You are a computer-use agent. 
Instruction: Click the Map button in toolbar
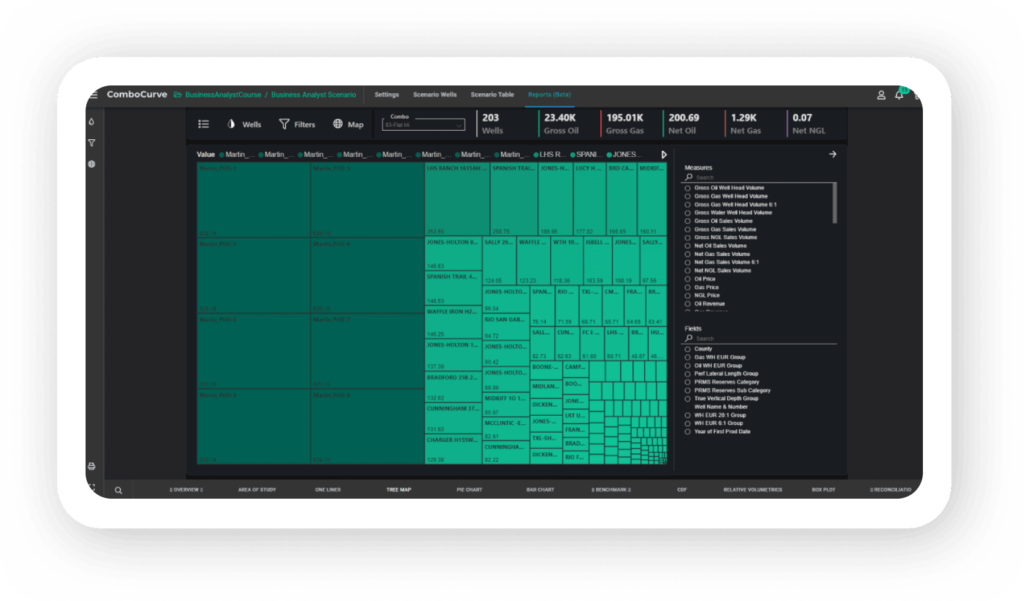pos(349,124)
